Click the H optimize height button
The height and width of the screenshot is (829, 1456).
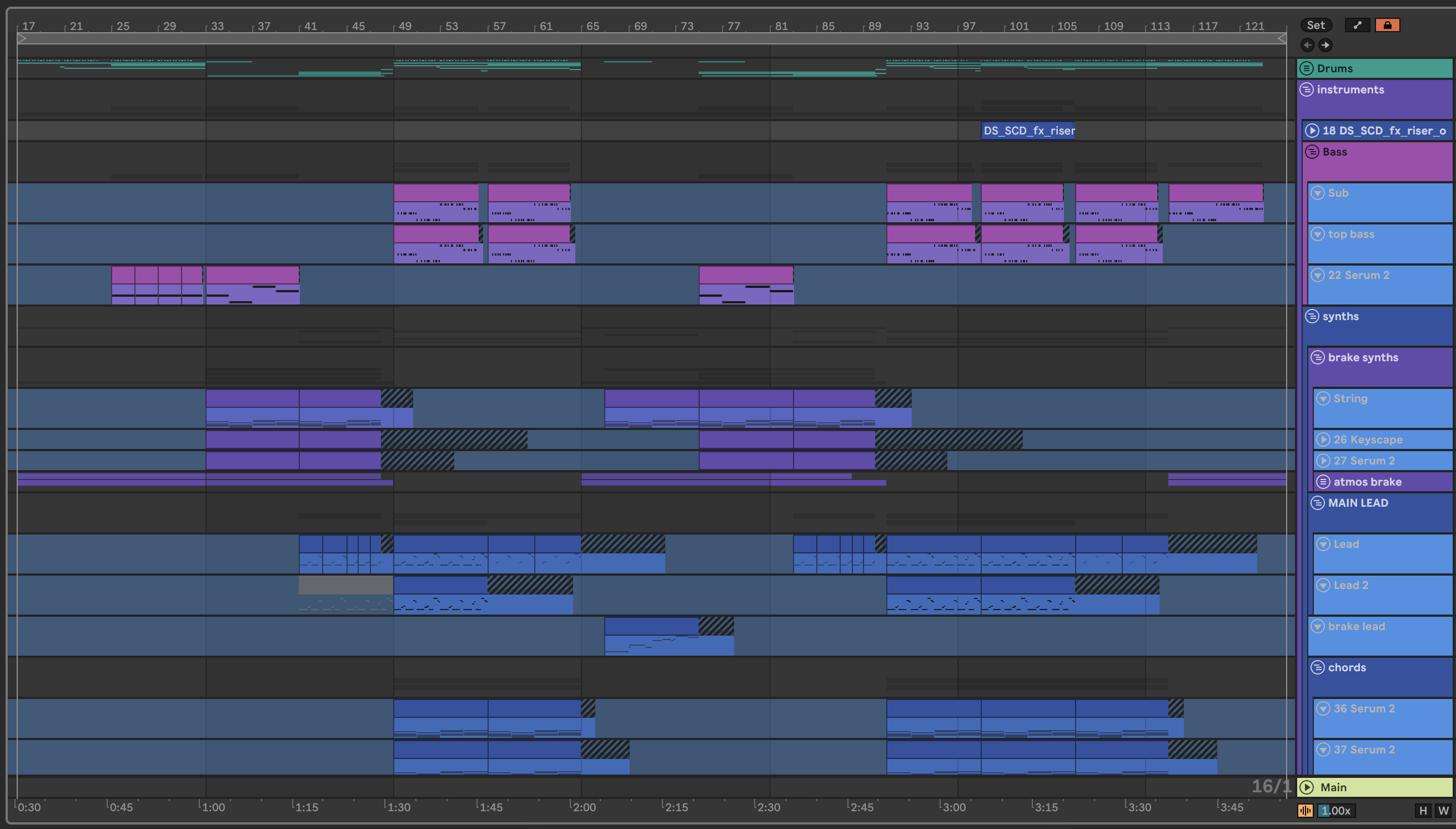click(1423, 810)
